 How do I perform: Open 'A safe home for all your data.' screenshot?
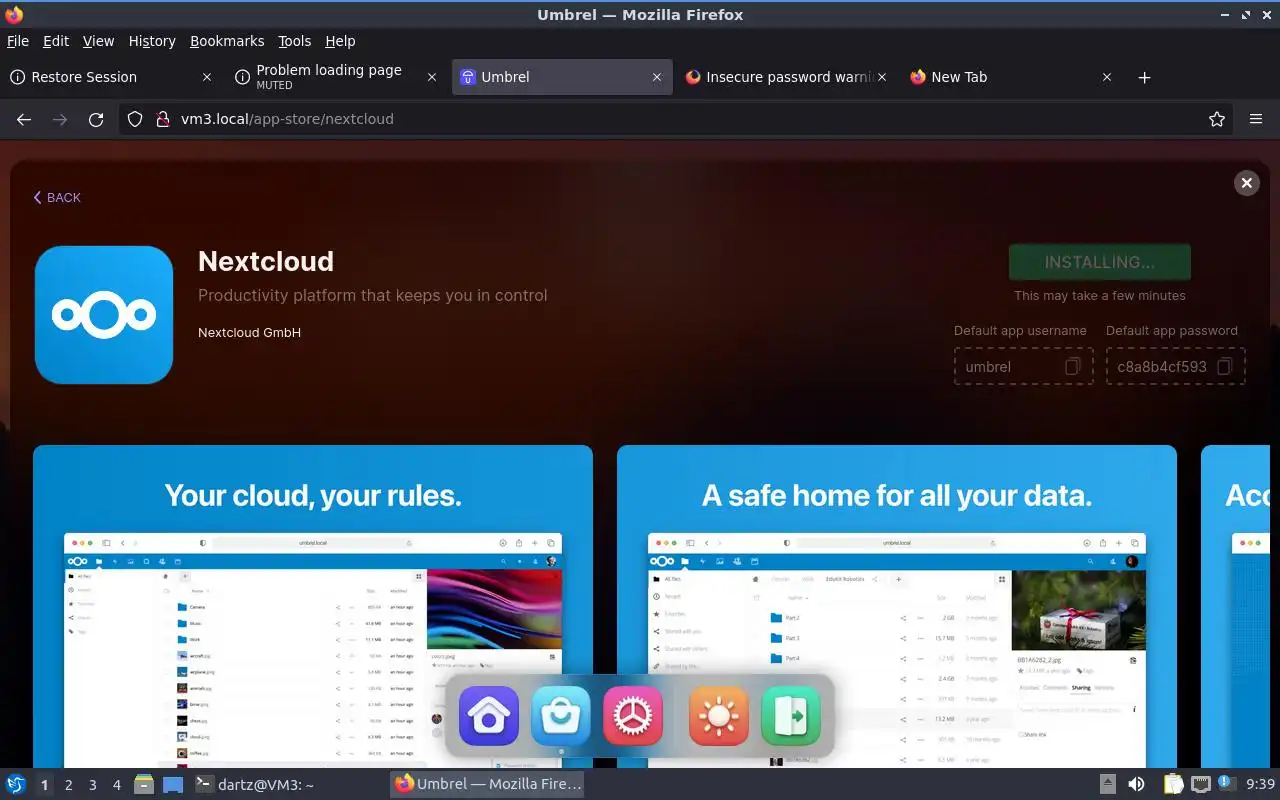click(897, 607)
